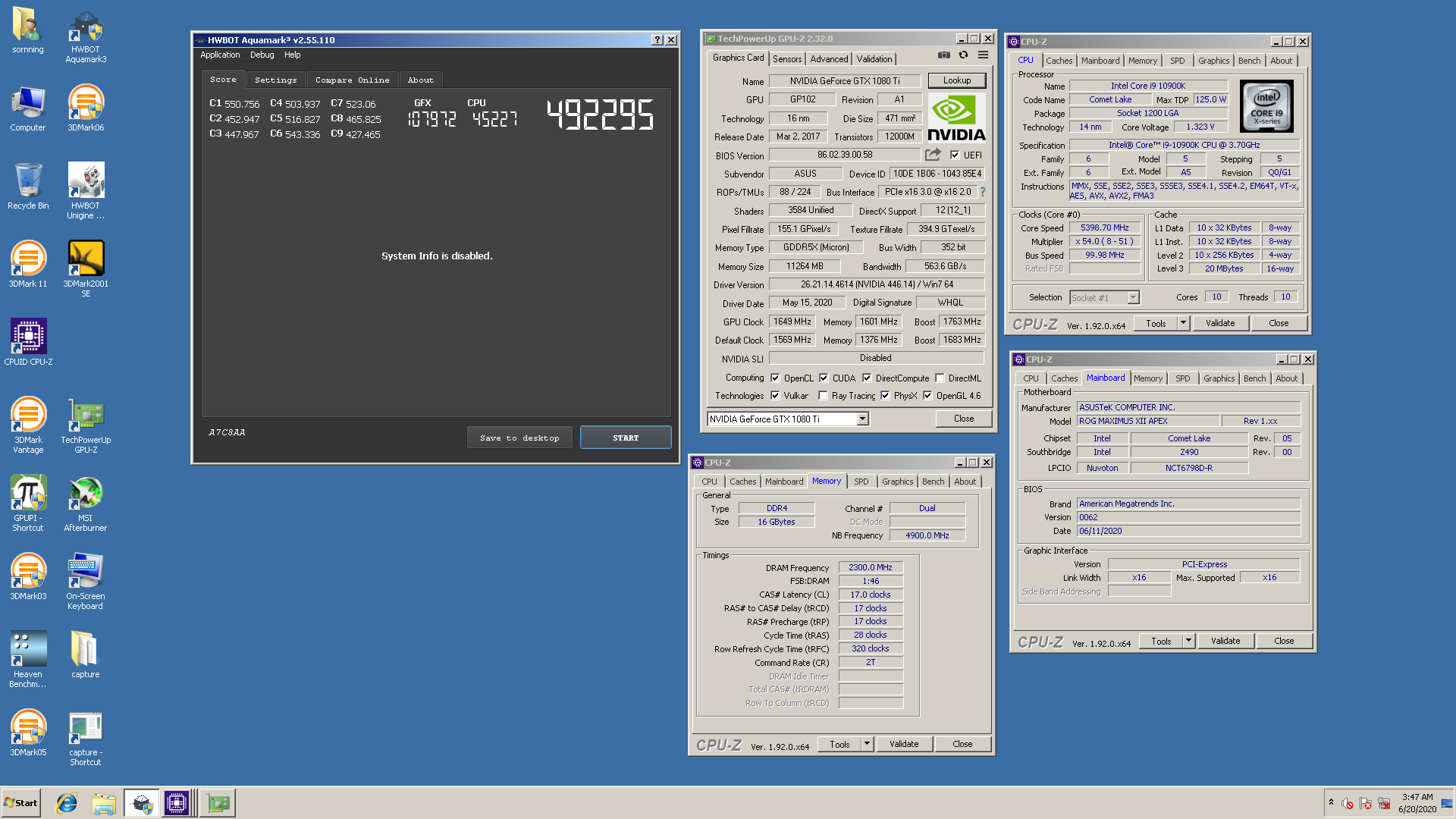Toggle the CUDA checkbox
This screenshot has height=819, width=1456.
(x=824, y=378)
